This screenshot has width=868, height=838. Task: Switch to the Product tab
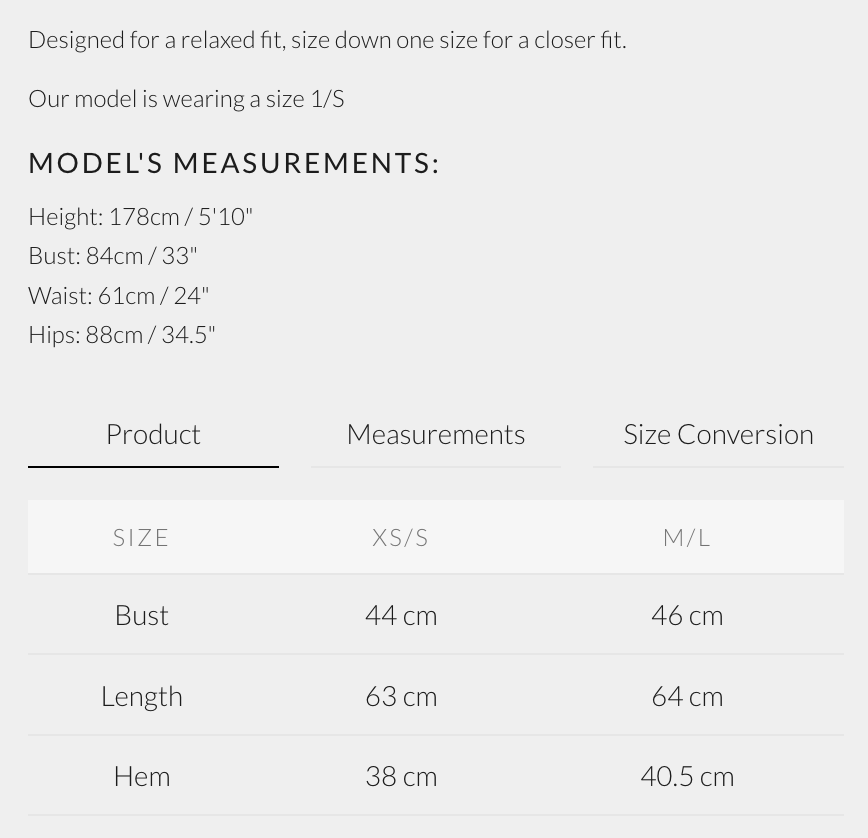153,434
